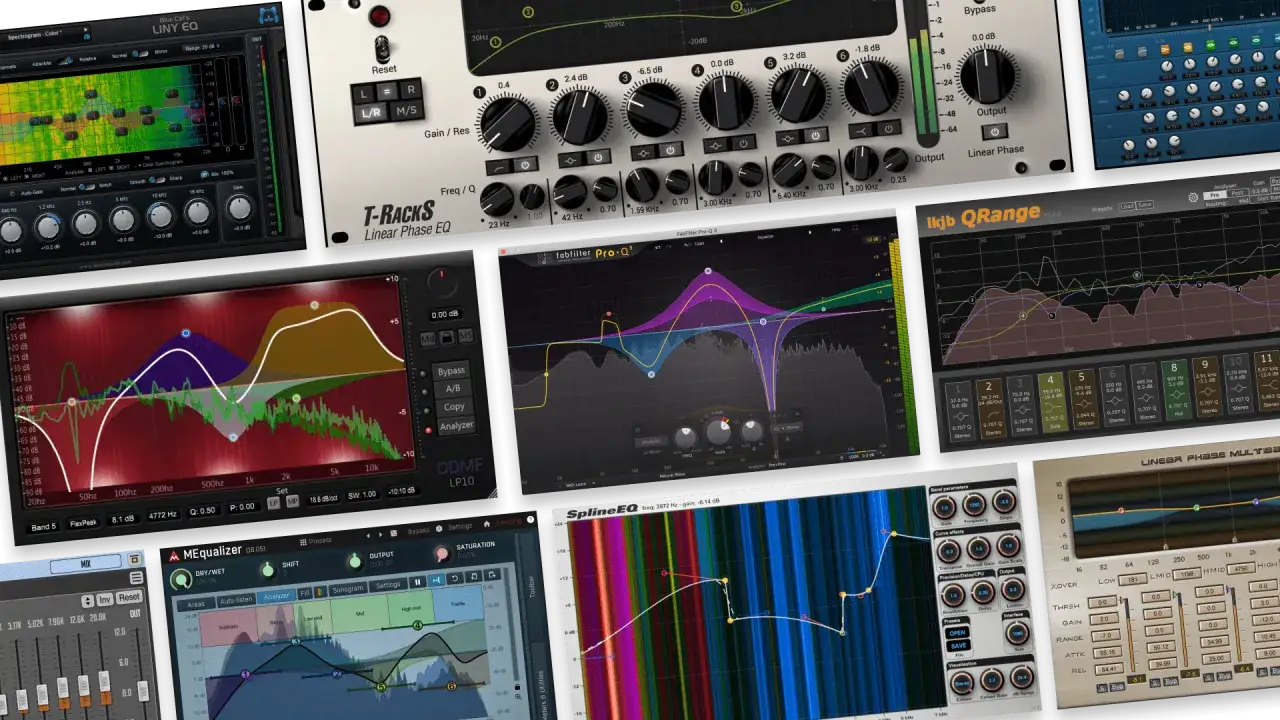Click the Load preset button in QRange
The height and width of the screenshot is (720, 1280).
(1127, 207)
